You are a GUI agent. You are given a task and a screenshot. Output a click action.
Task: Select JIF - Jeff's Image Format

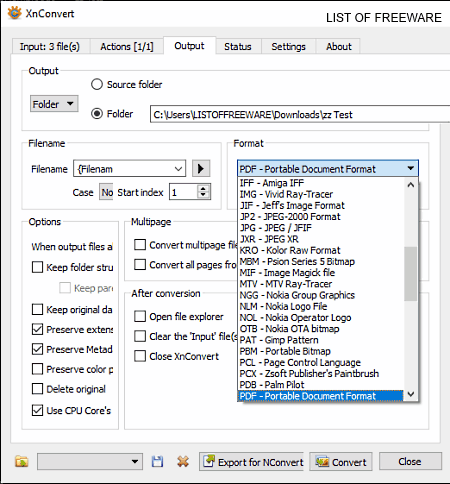pyautogui.click(x=321, y=205)
